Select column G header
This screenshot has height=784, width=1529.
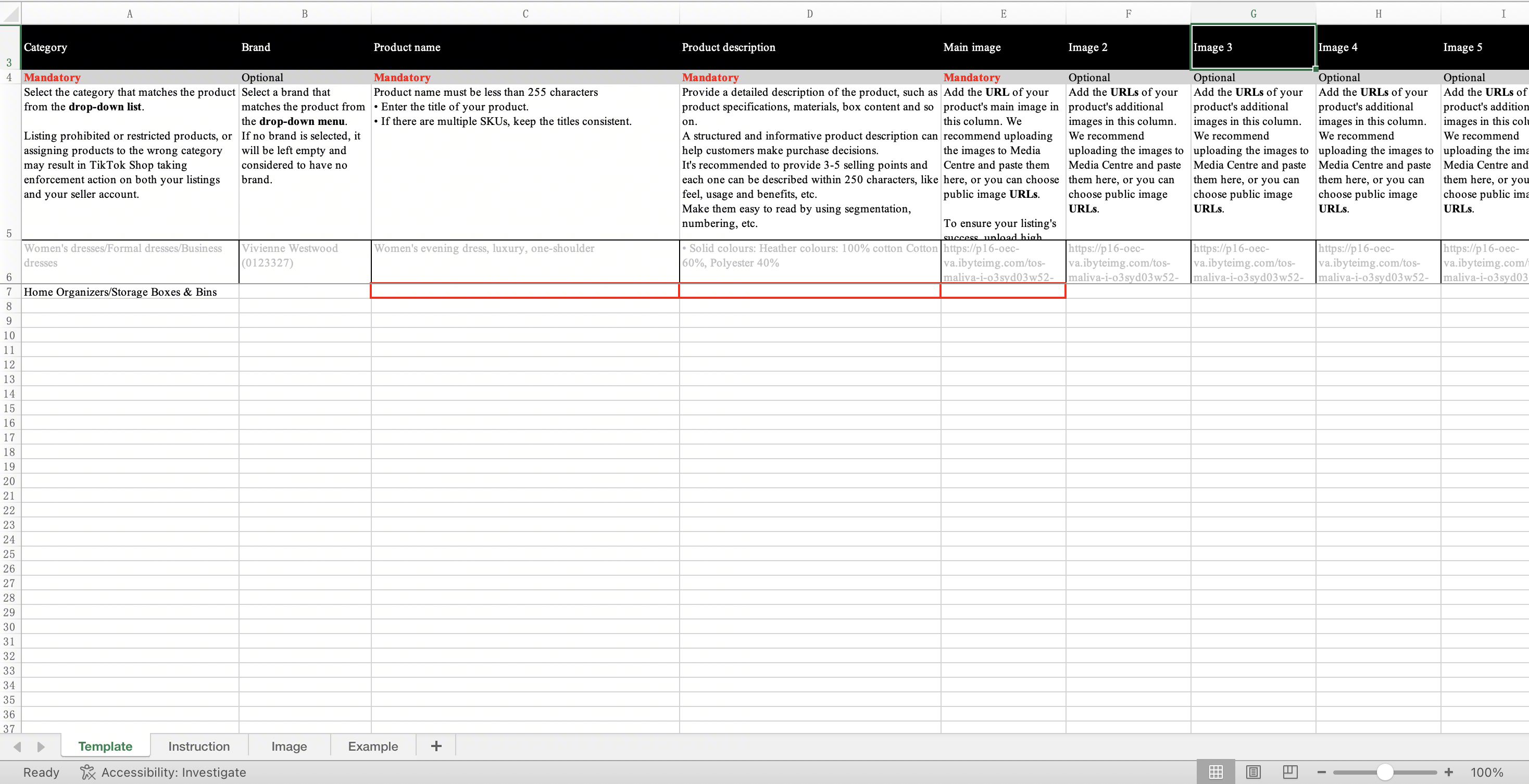[x=1253, y=14]
